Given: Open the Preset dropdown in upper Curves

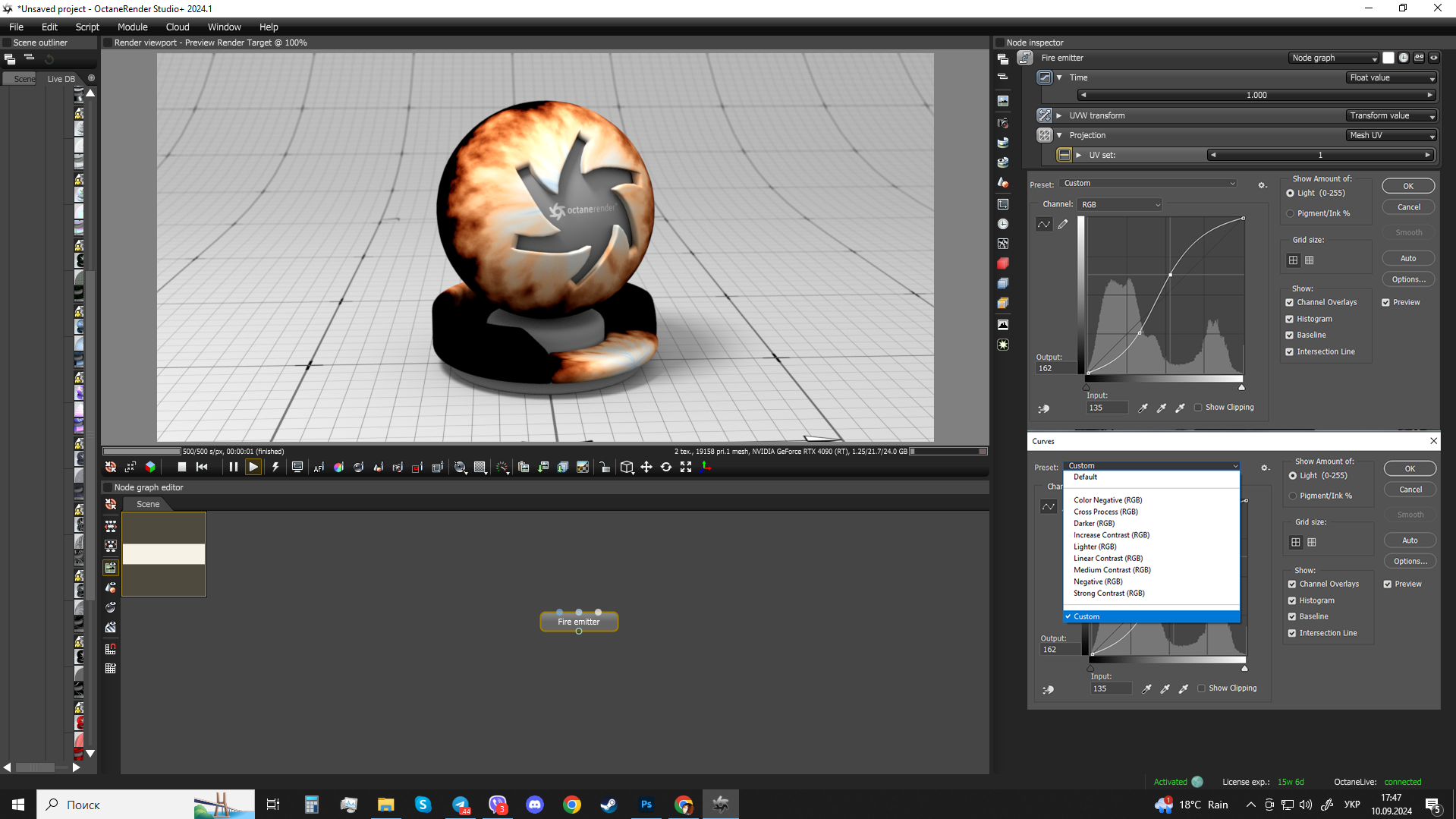Looking at the screenshot, I should coord(1149,184).
